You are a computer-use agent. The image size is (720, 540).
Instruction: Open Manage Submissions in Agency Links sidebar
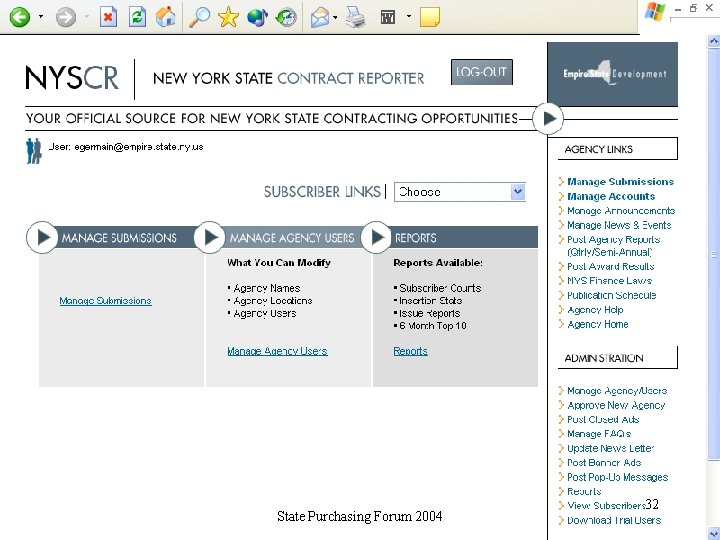click(620, 182)
